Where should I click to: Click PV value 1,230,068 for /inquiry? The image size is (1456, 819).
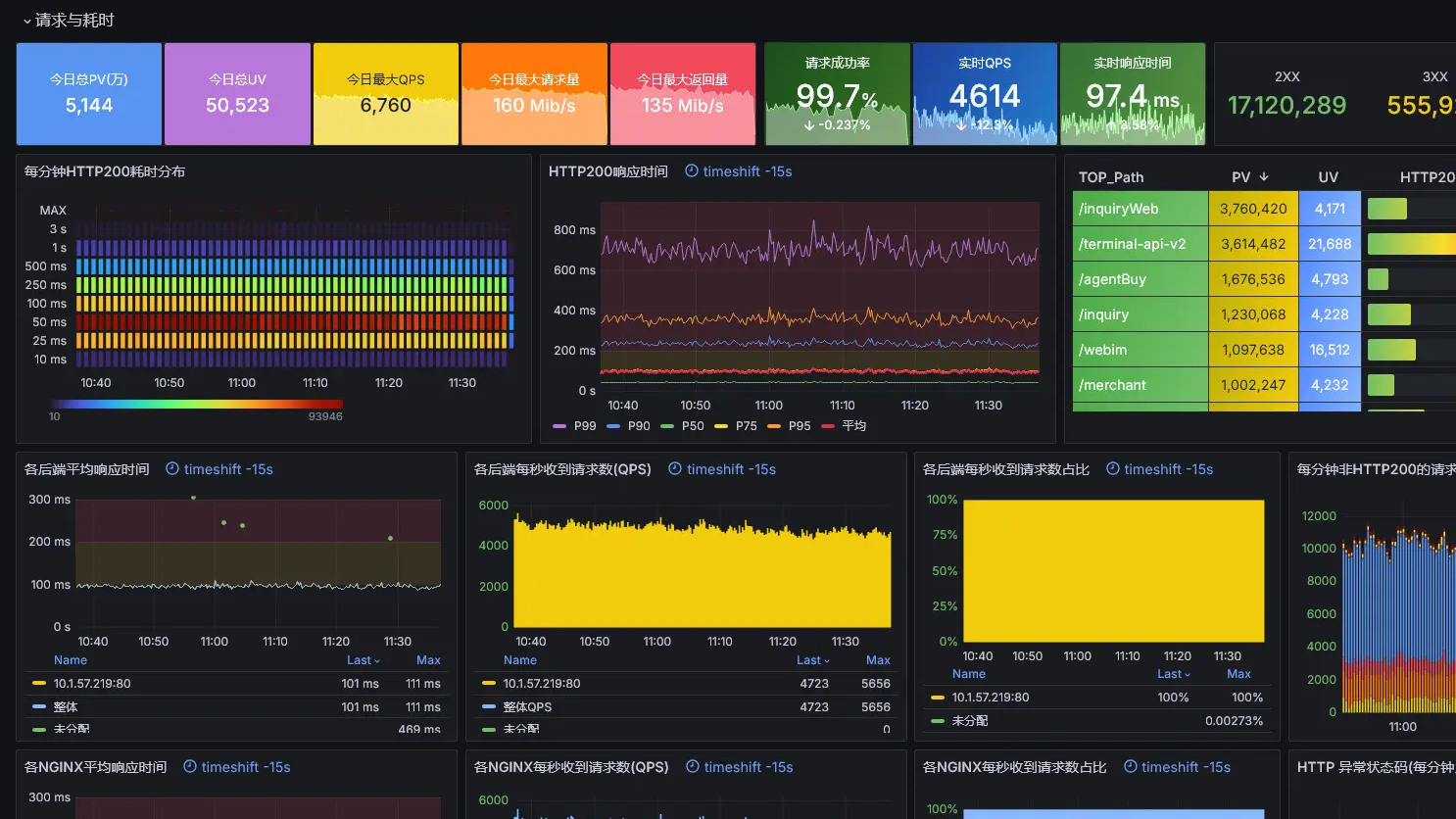1253,314
